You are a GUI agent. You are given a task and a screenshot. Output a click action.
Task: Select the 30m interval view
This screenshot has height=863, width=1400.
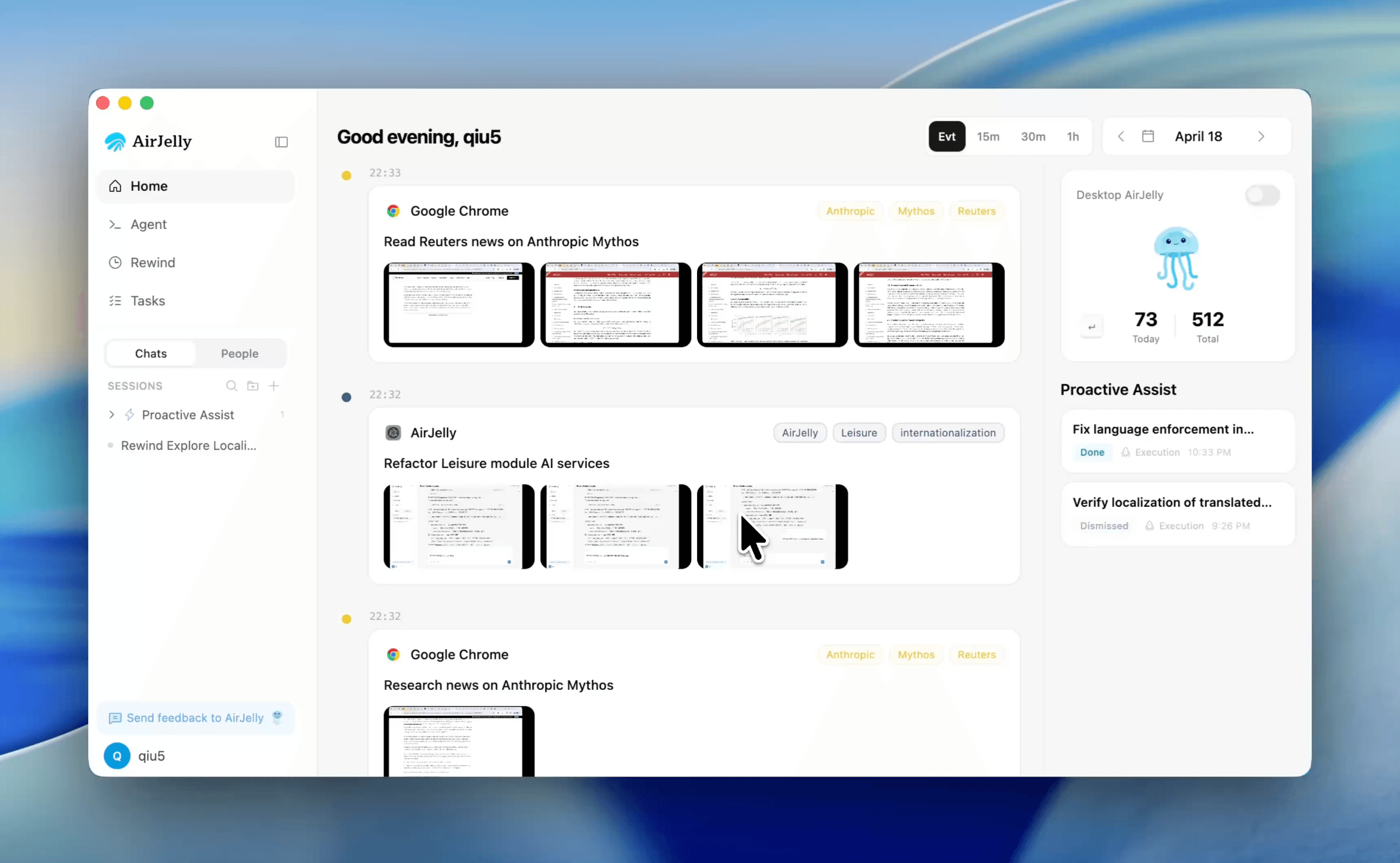point(1033,137)
